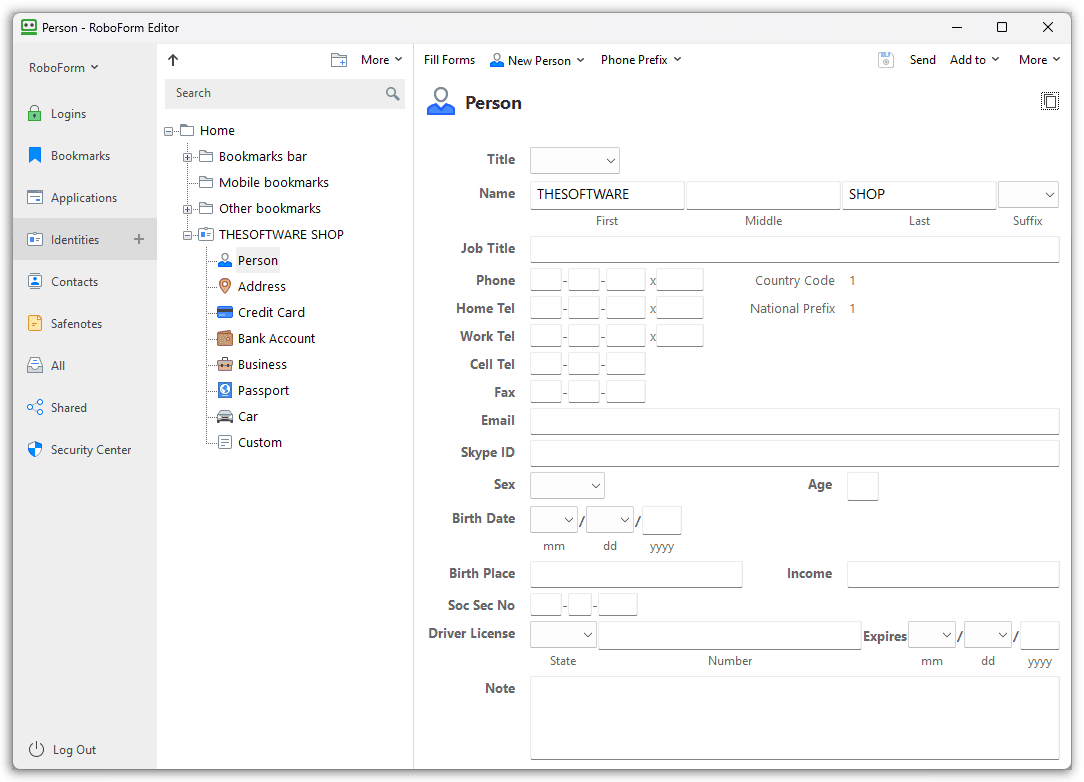Click the Note text area
Image resolution: width=1084 pixels, height=782 pixels.
coord(794,718)
